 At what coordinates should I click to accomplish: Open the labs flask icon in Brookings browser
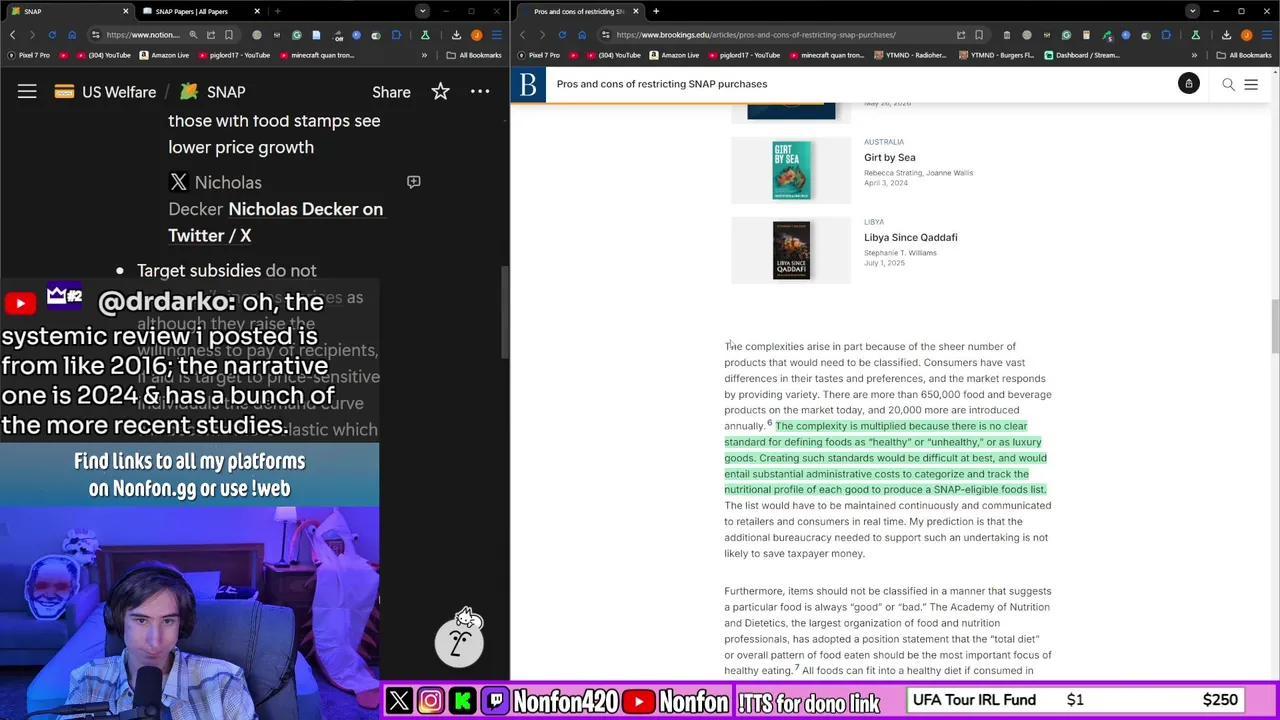click(x=1194, y=35)
